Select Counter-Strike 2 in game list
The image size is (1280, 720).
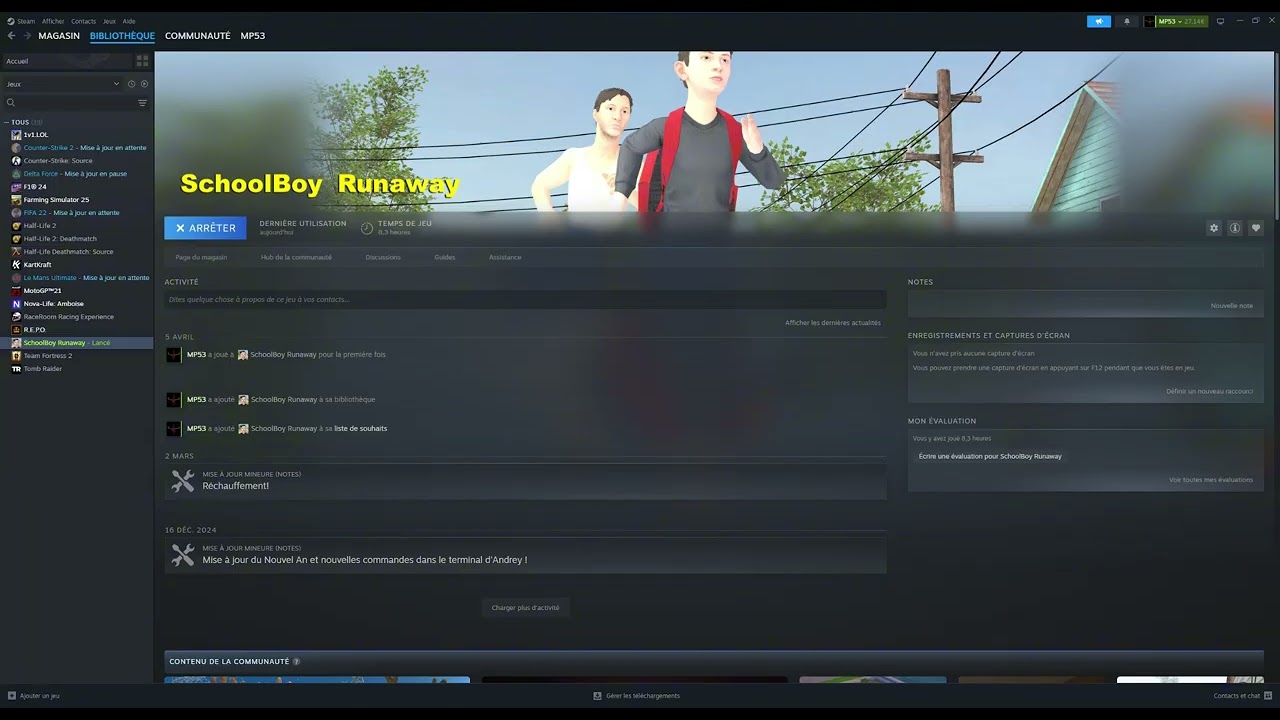coord(78,148)
